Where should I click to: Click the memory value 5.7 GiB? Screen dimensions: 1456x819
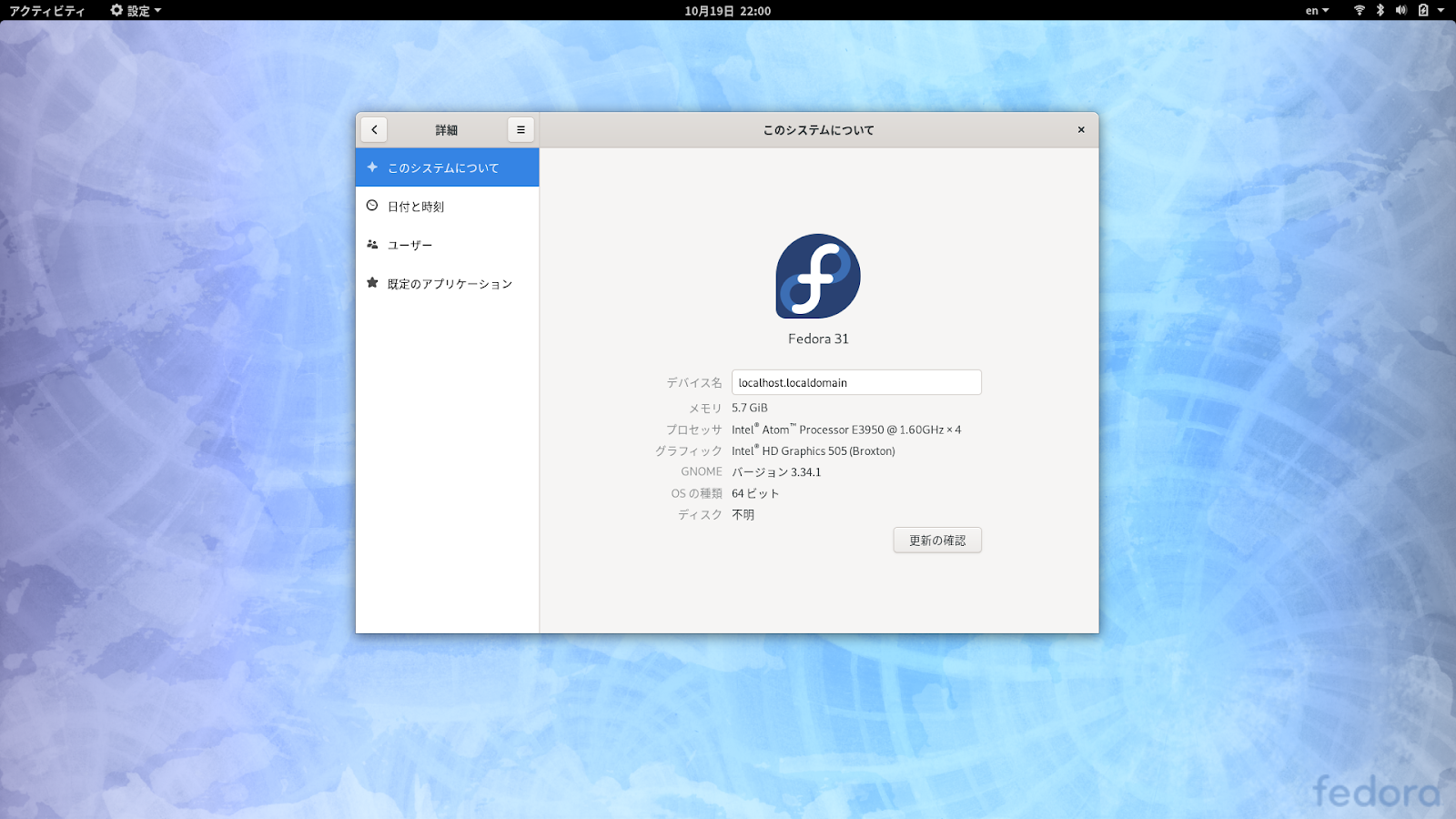[750, 408]
